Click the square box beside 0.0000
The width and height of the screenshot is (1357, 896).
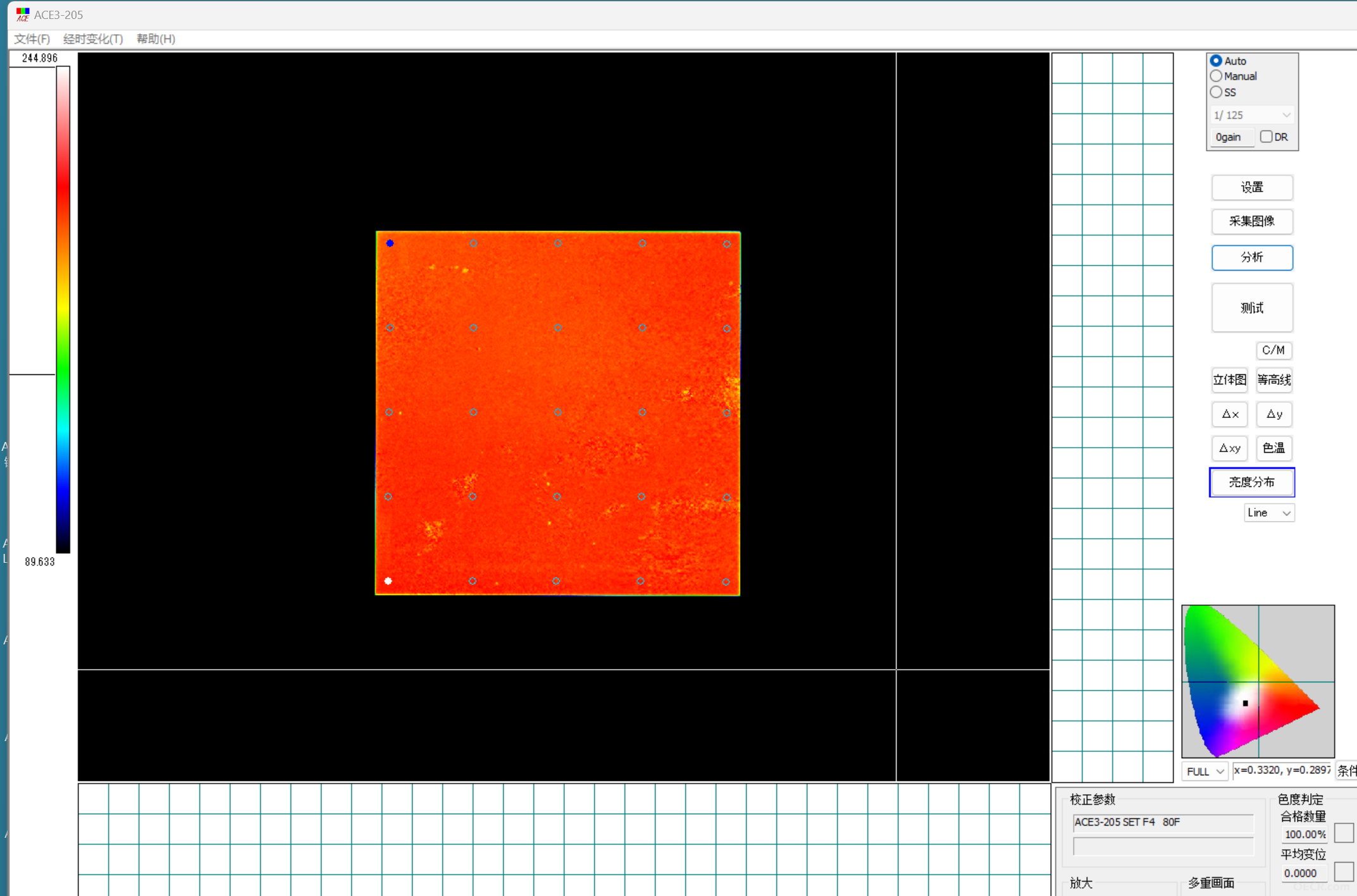click(1344, 872)
